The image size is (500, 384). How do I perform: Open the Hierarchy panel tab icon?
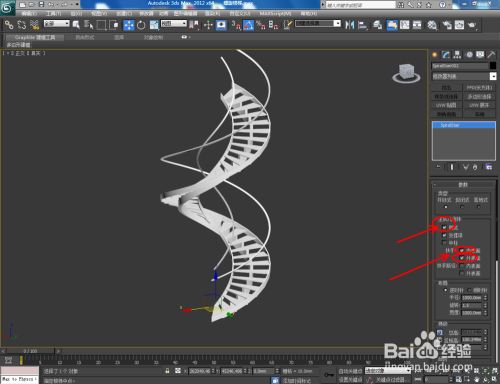(457, 55)
